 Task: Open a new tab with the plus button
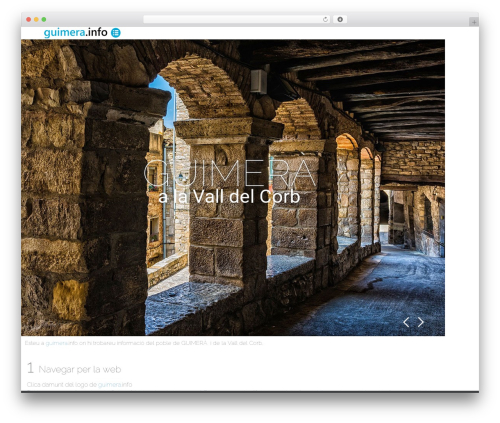coord(474,22)
